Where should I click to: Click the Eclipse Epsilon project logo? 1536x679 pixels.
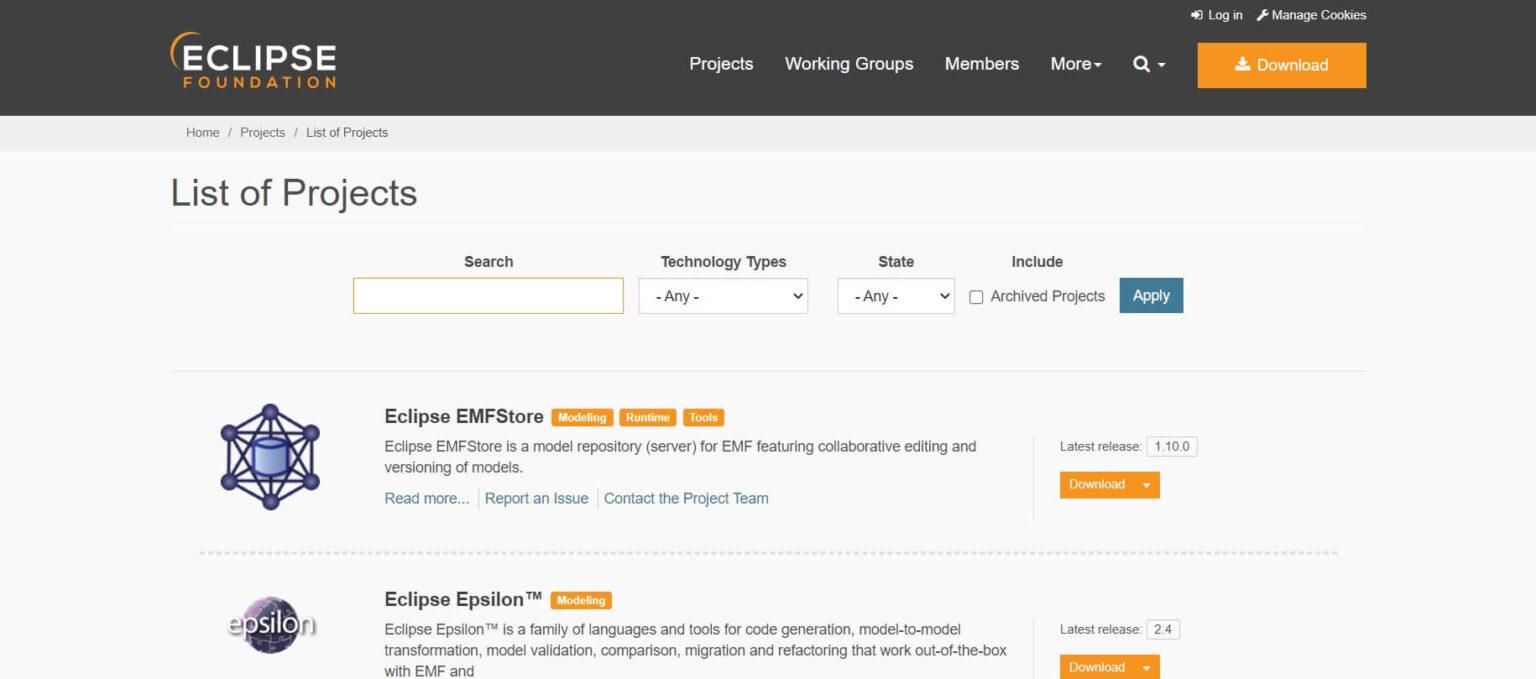click(270, 623)
